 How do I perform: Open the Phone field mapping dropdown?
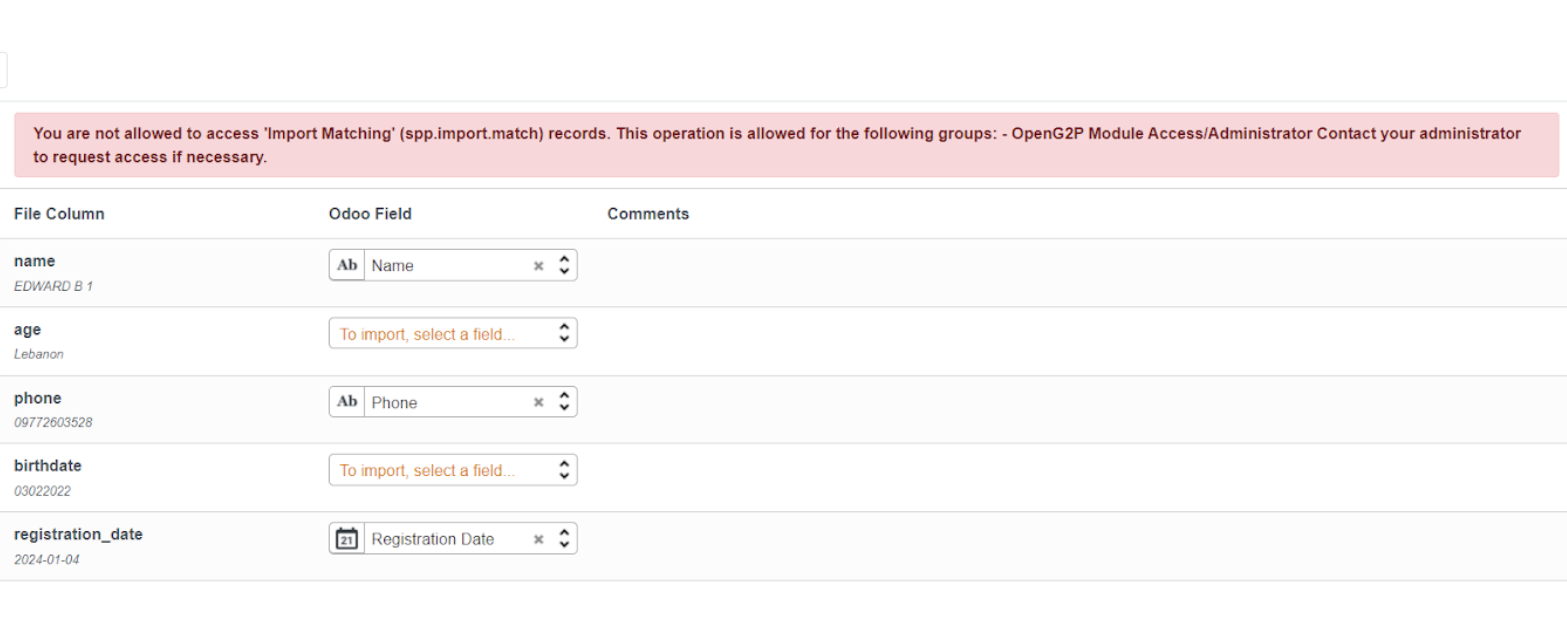point(450,402)
